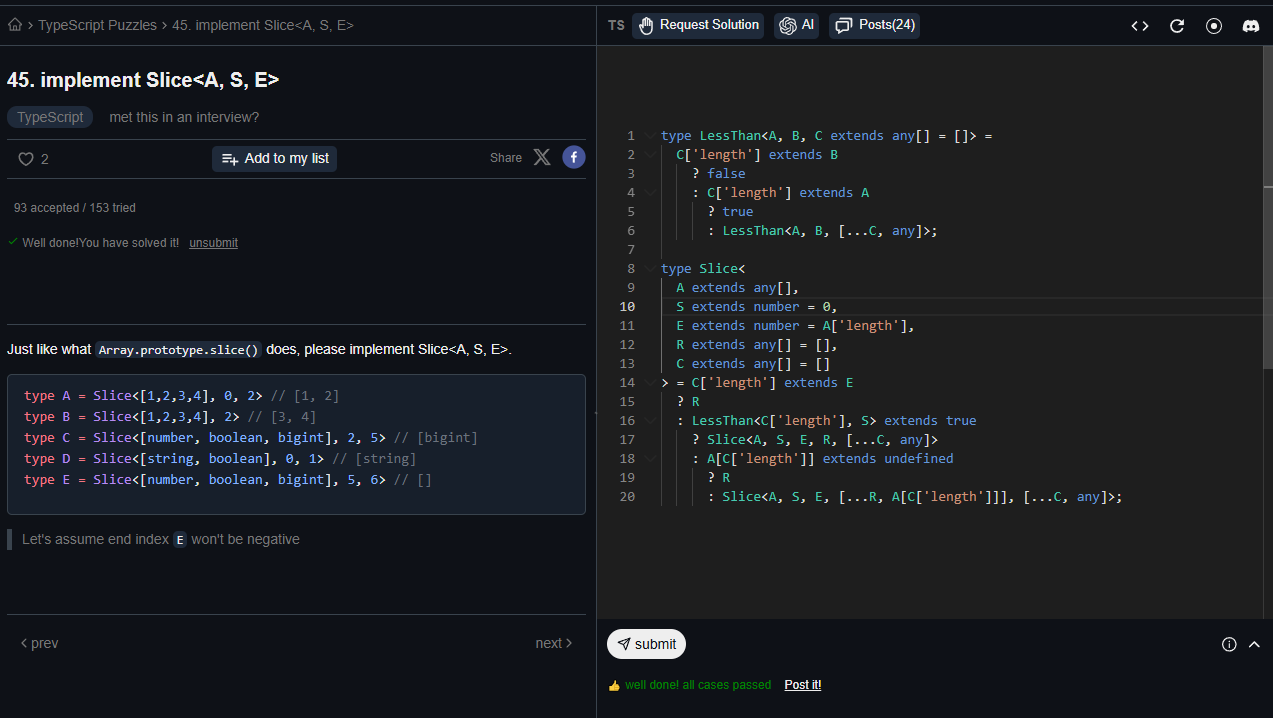This screenshot has height=718, width=1273.
Task: Collapse code fold at line 18
Action: point(650,458)
